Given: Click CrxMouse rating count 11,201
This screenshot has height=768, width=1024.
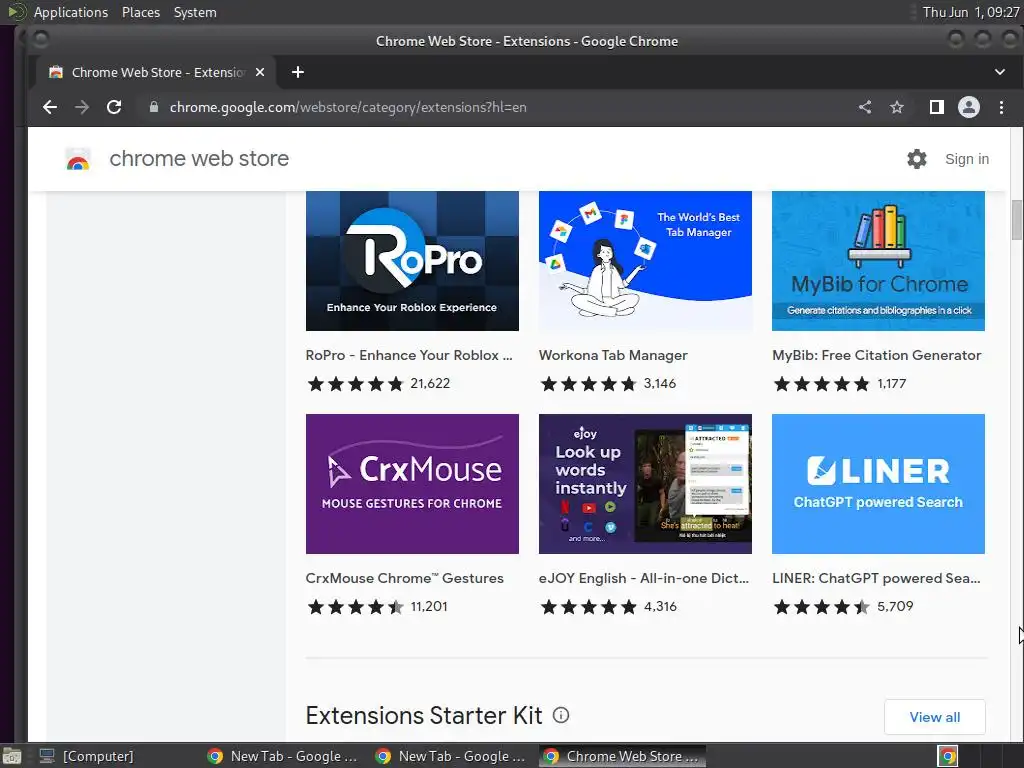Looking at the screenshot, I should pyautogui.click(x=428, y=606).
